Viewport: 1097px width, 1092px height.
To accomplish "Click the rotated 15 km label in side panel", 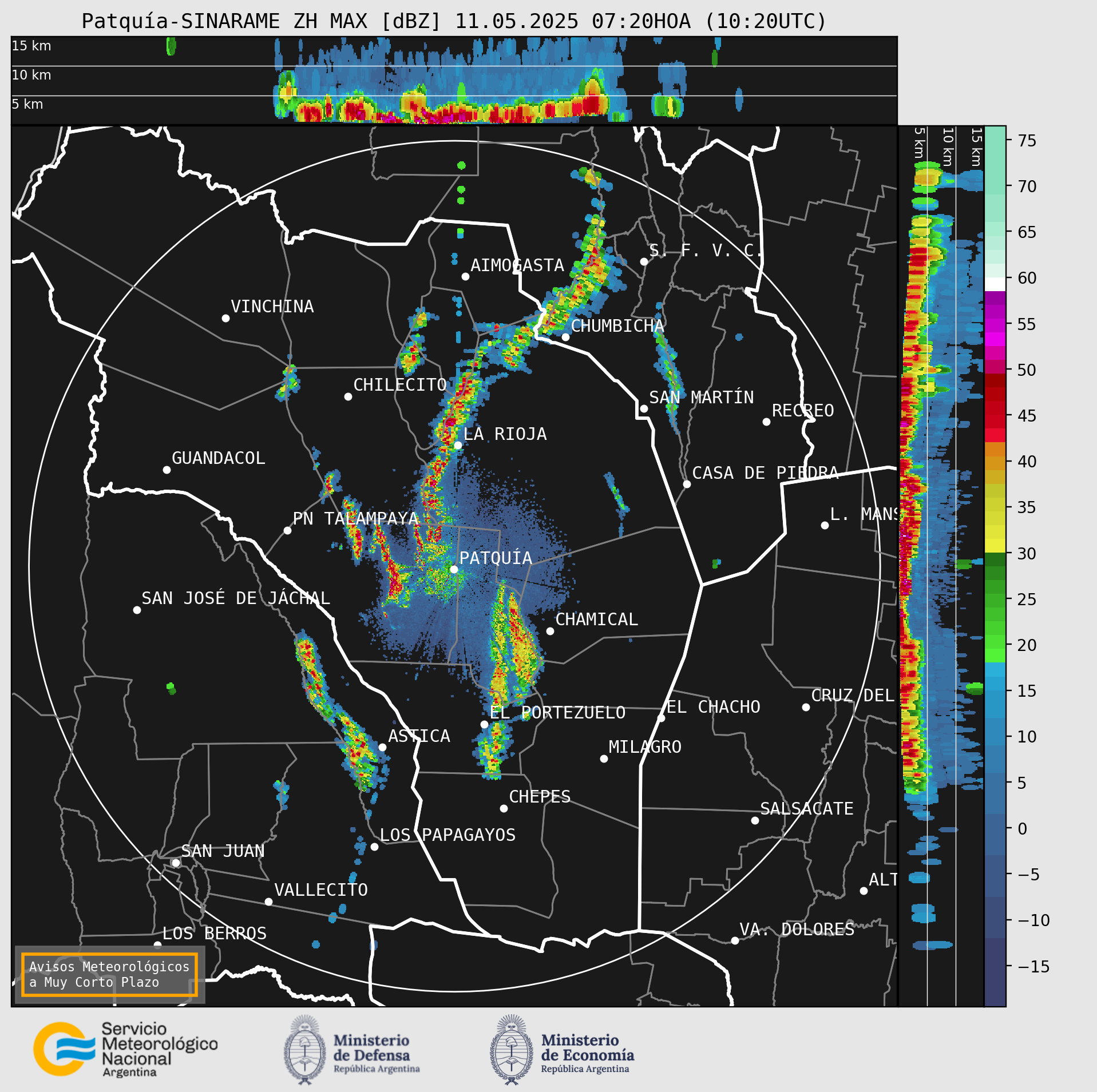I will click(x=976, y=146).
